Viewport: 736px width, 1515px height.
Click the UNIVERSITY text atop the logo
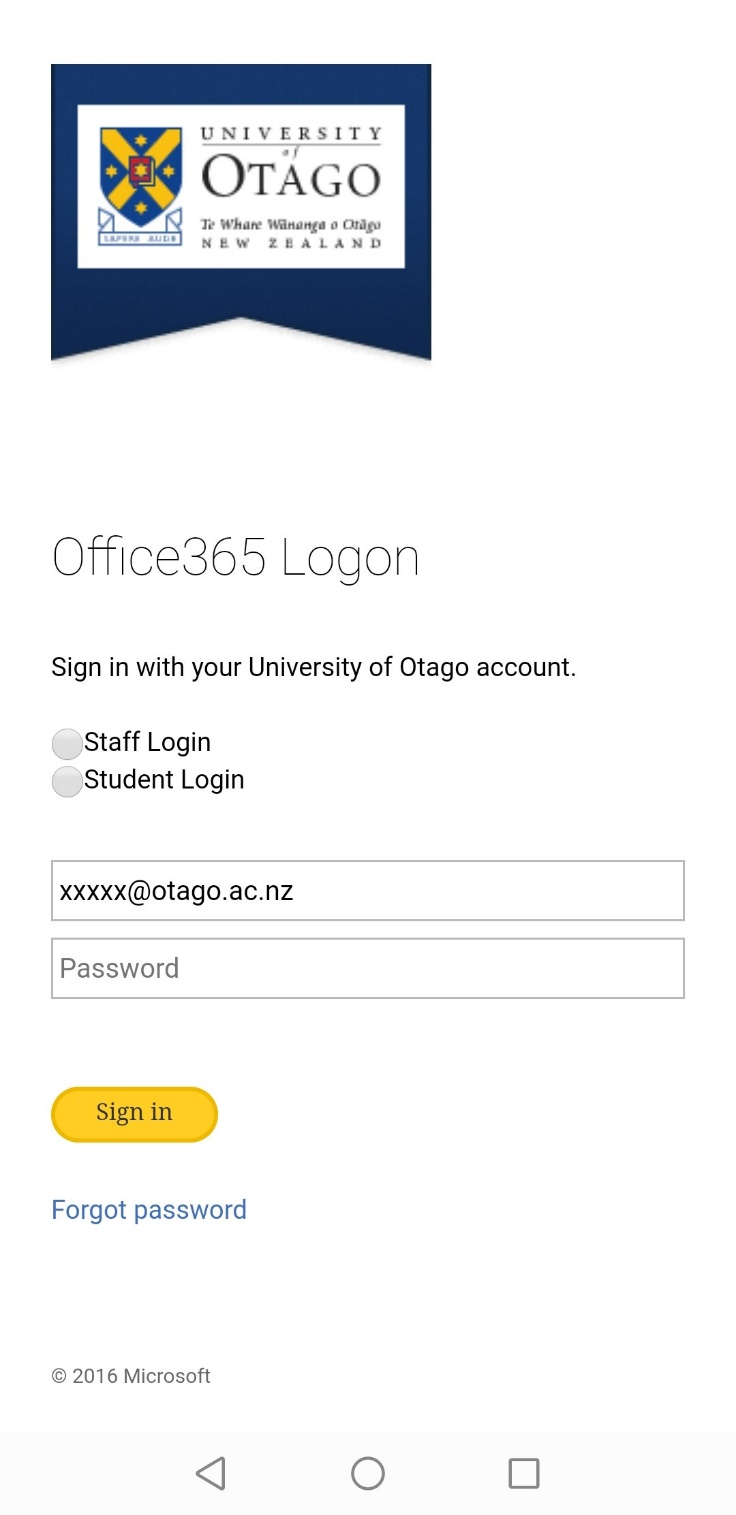pyautogui.click(x=291, y=134)
